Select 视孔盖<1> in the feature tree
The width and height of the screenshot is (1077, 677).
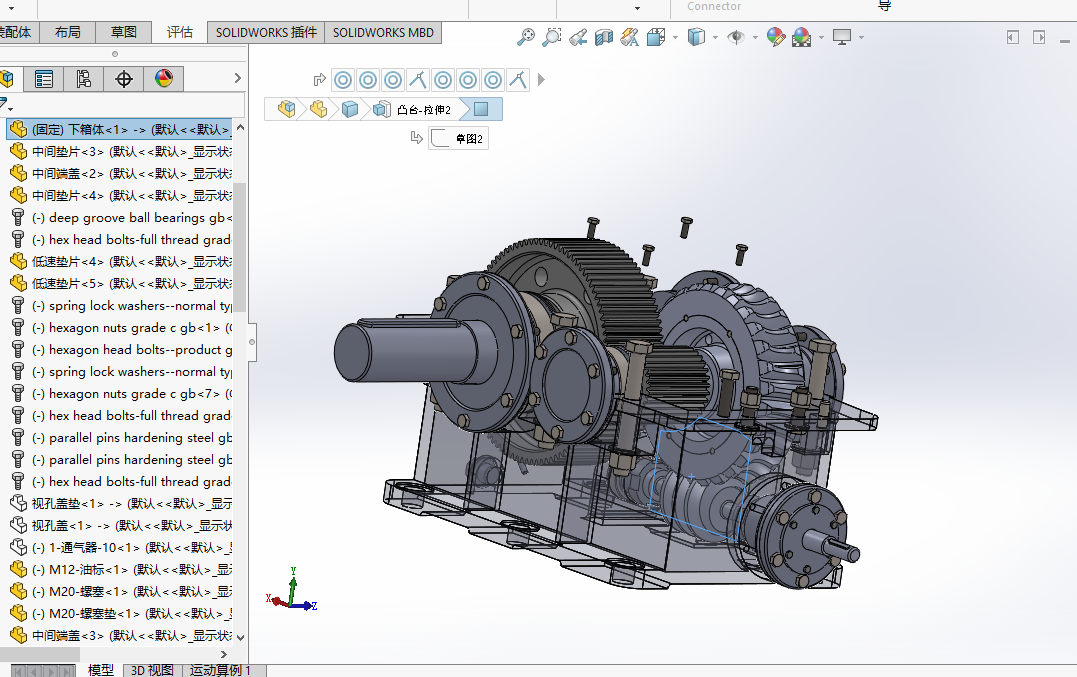pos(120,525)
